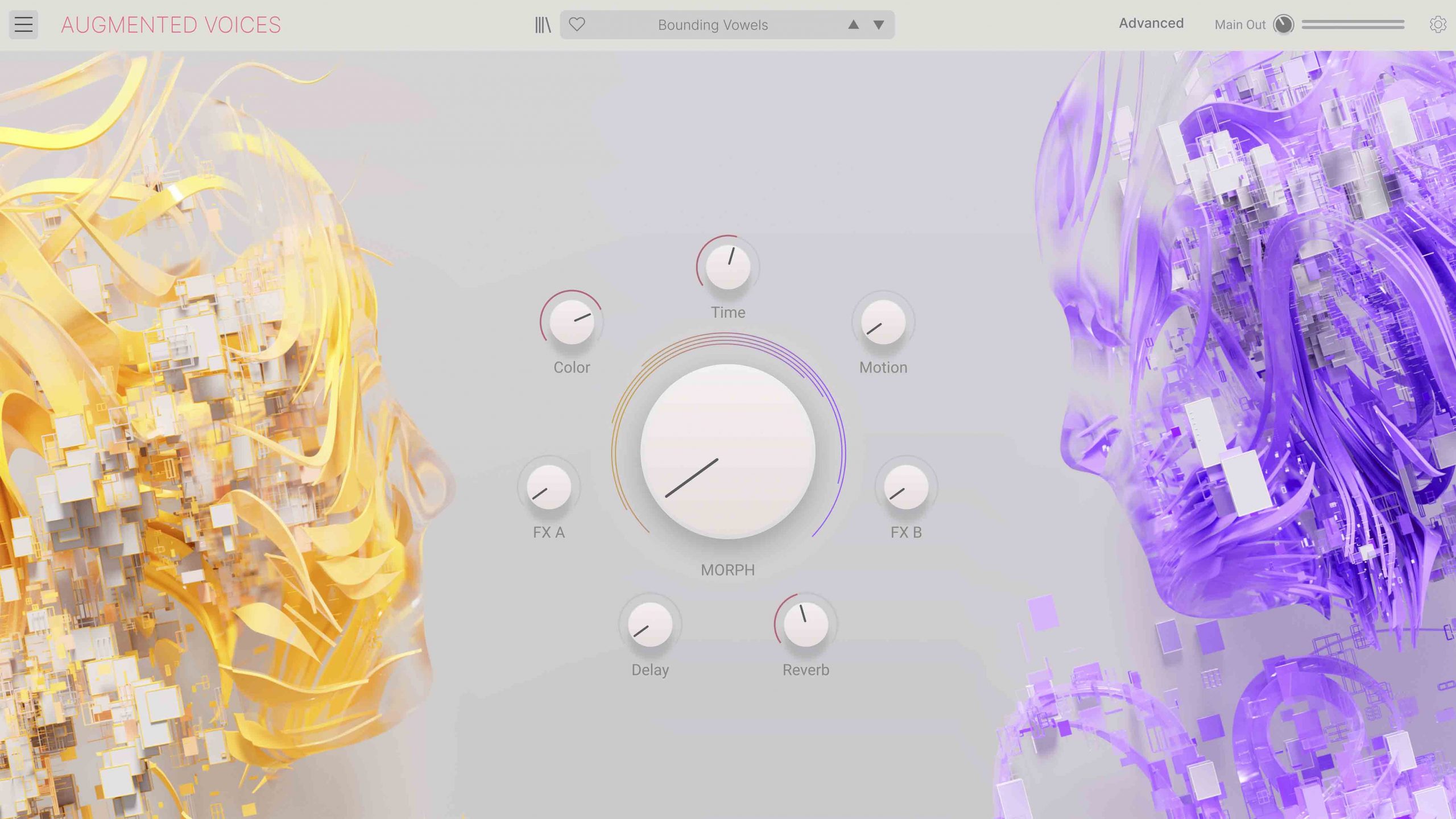Select the next preset down arrow

point(879,24)
